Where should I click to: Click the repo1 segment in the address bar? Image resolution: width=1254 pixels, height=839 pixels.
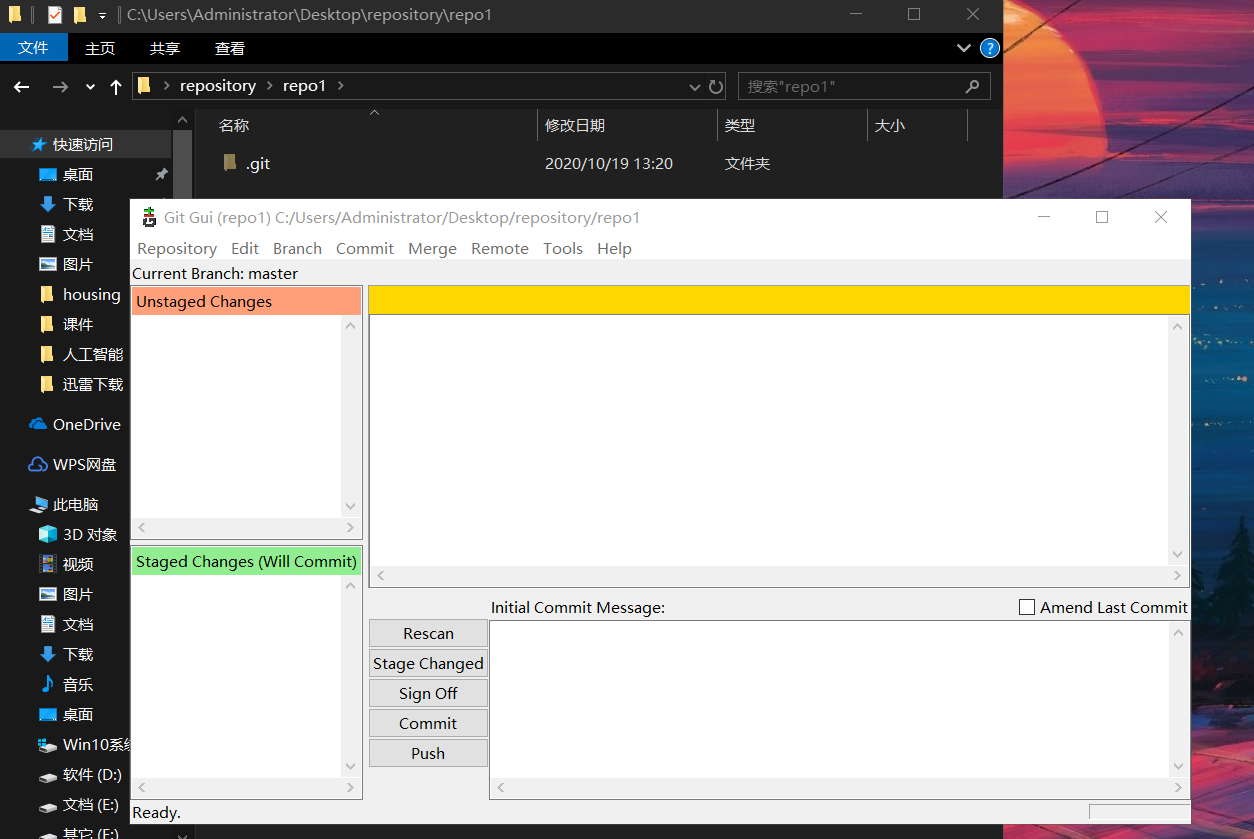pyautogui.click(x=304, y=86)
